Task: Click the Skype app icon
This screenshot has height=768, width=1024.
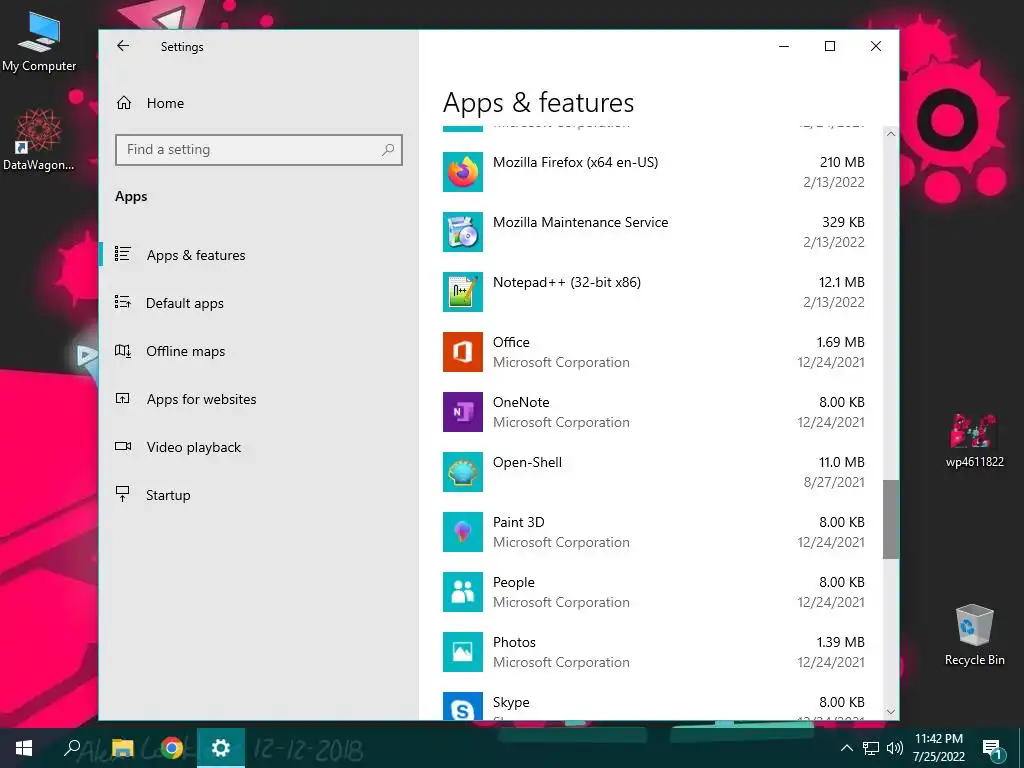Action: 462,707
